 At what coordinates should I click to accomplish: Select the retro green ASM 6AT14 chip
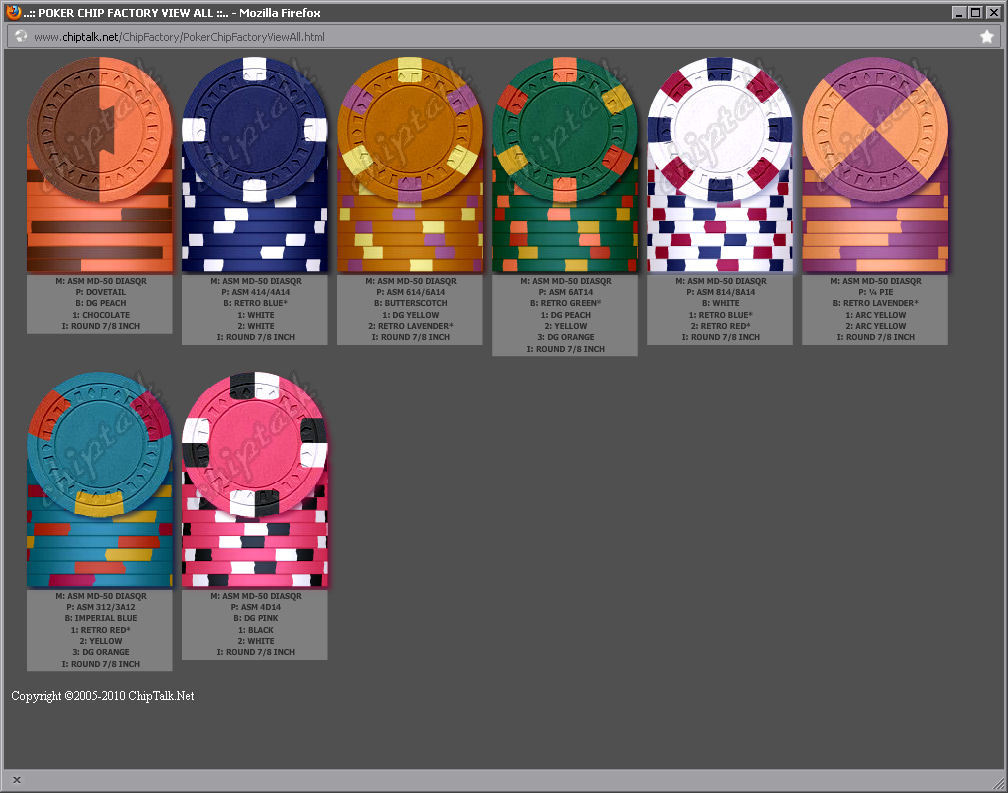(x=564, y=165)
